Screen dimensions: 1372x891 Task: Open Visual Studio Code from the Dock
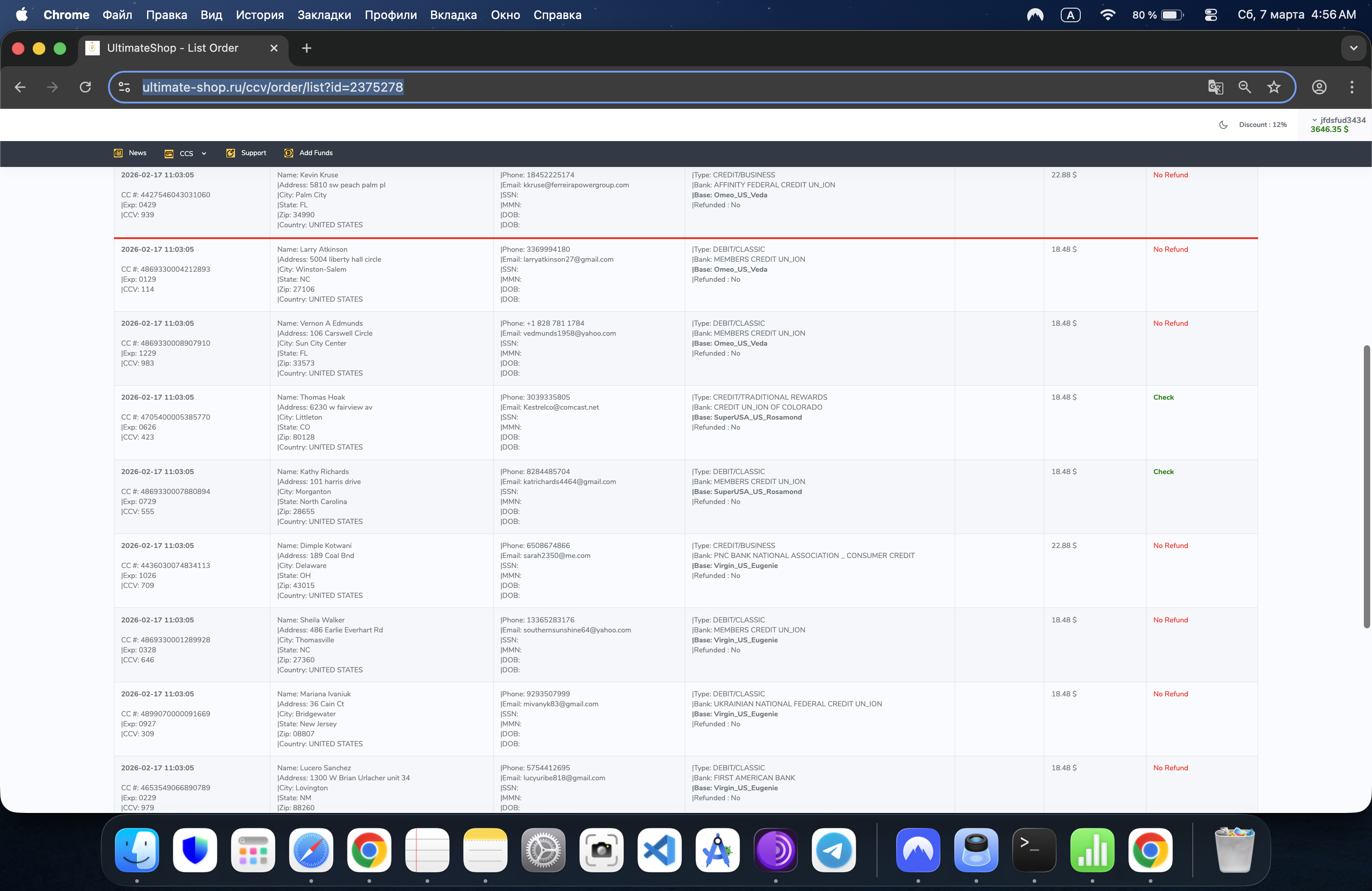click(x=660, y=850)
